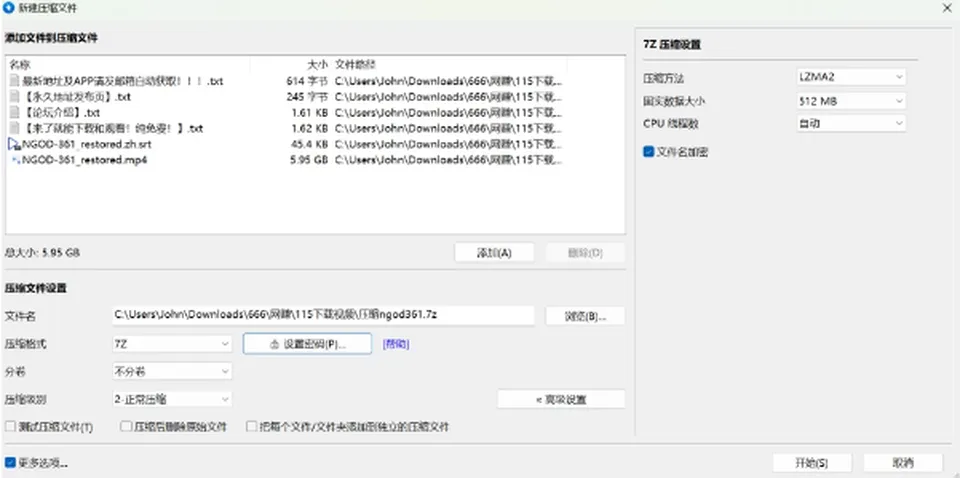Click the 文件名 archive path input field
The image size is (960, 478).
(x=323, y=315)
